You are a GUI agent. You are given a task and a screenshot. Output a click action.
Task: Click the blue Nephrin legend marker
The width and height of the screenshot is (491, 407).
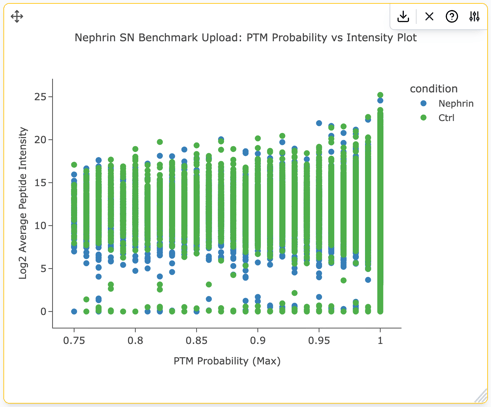[423, 103]
